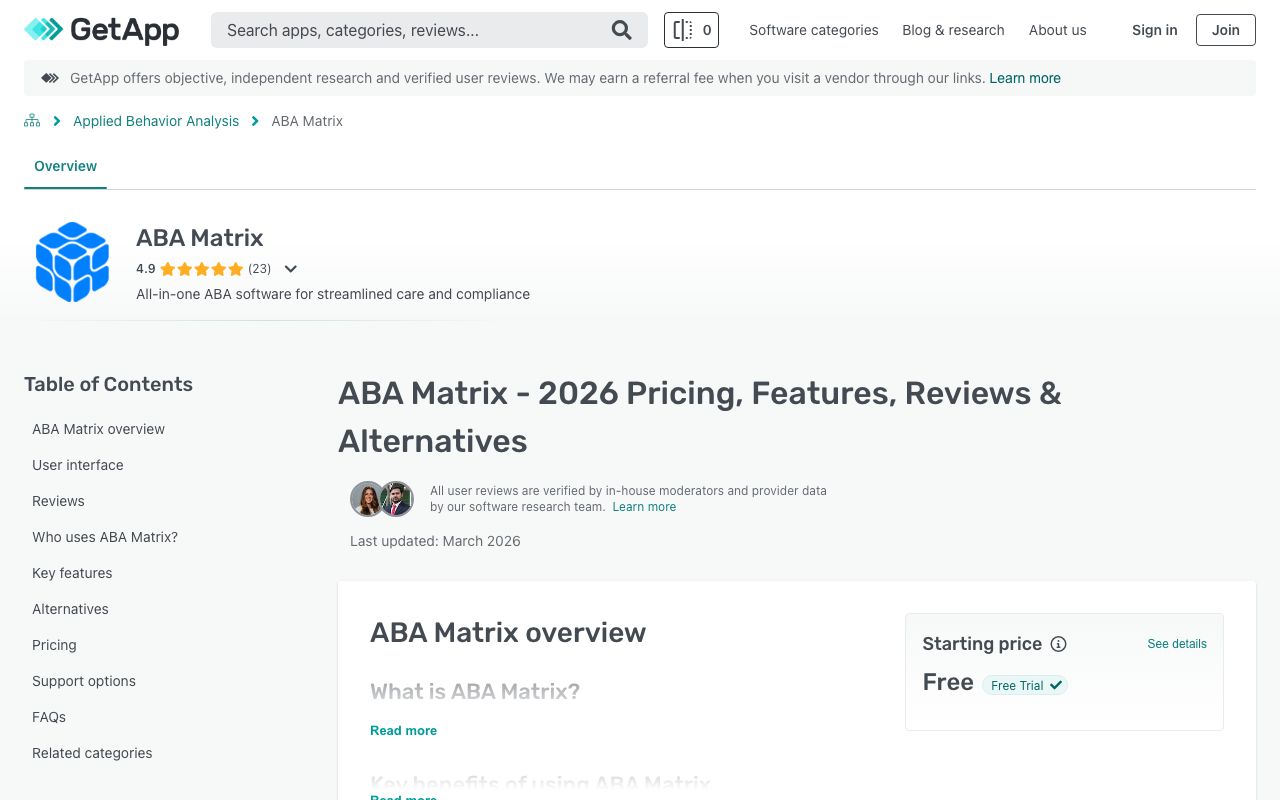Viewport: 1280px width, 800px height.
Task: Click the Last updated: March 2026 text
Action: coord(435,541)
